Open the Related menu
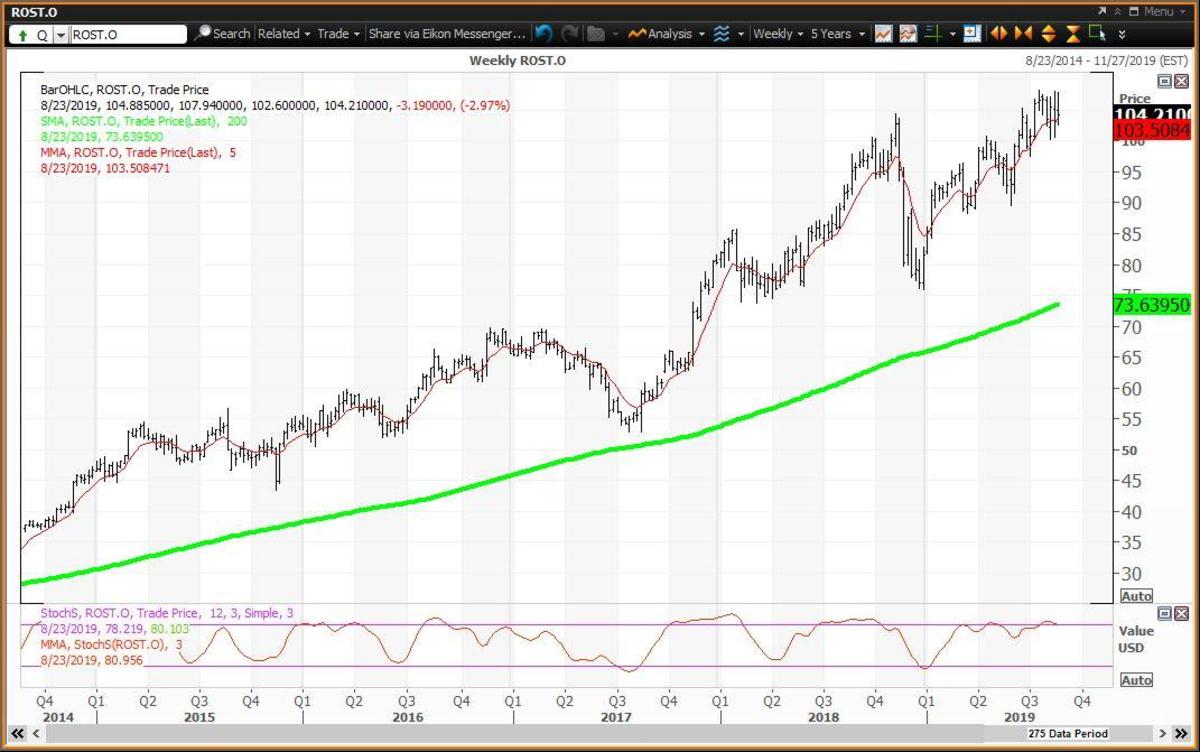1200x752 pixels. pos(284,34)
